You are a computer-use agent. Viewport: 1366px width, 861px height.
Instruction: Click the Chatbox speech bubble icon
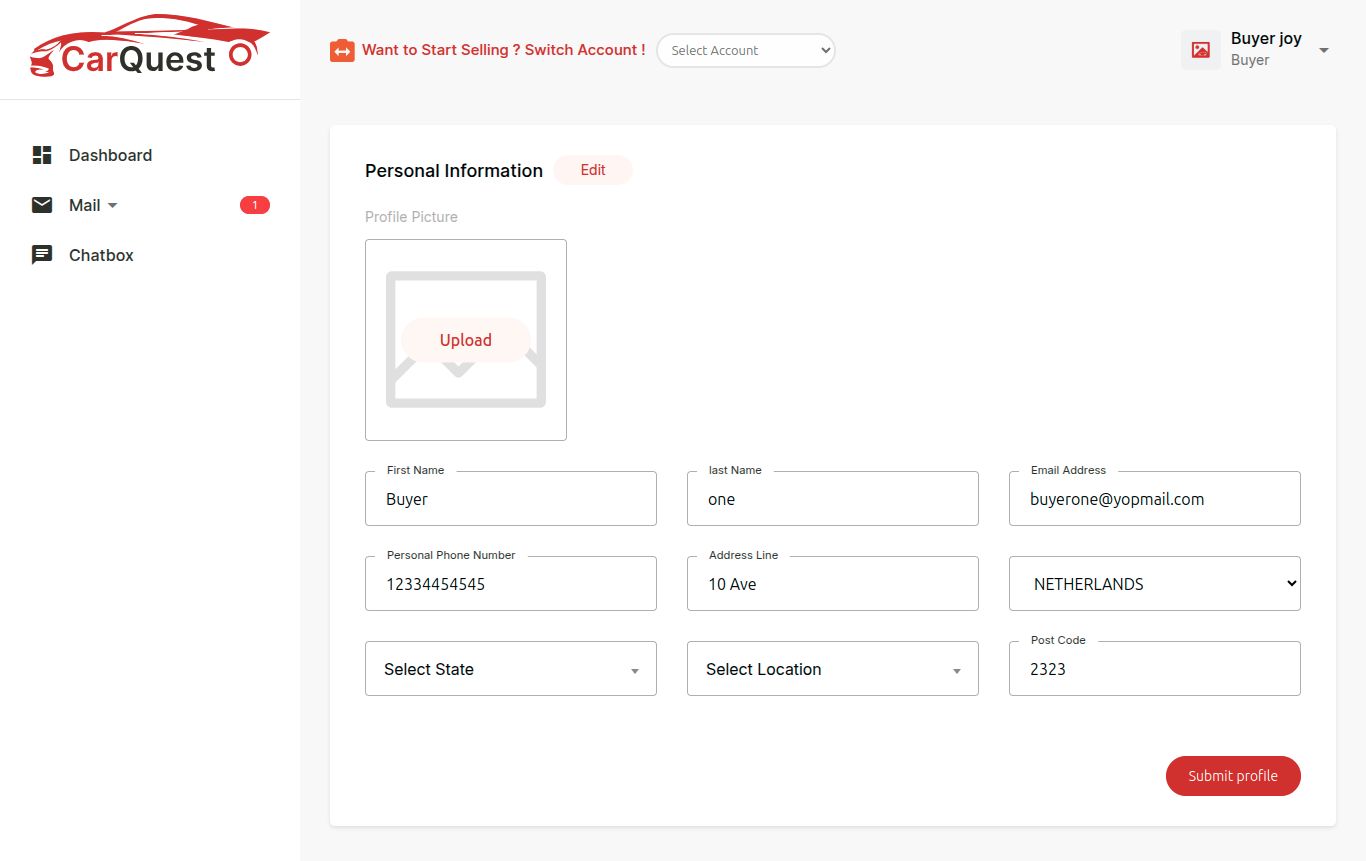42,255
